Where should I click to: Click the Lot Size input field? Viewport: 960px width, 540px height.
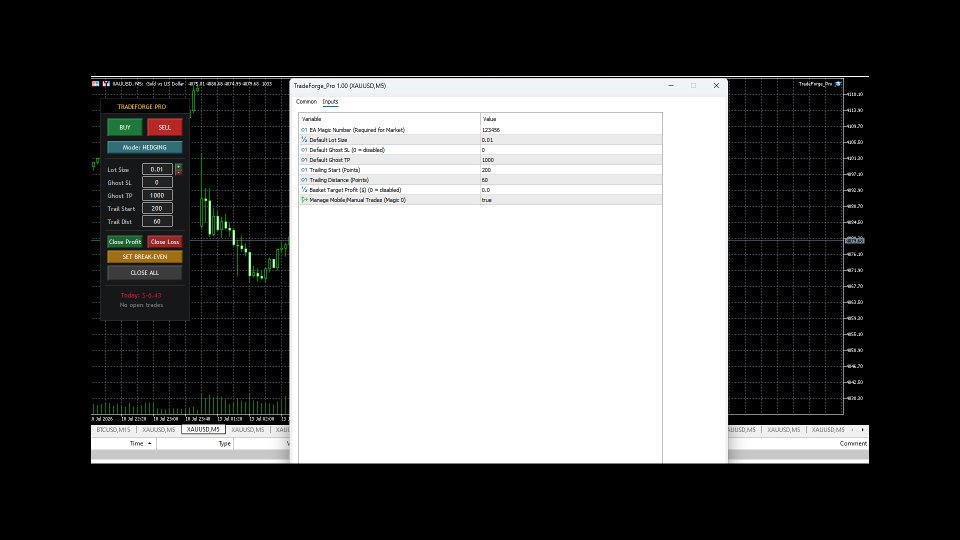[x=157, y=170]
